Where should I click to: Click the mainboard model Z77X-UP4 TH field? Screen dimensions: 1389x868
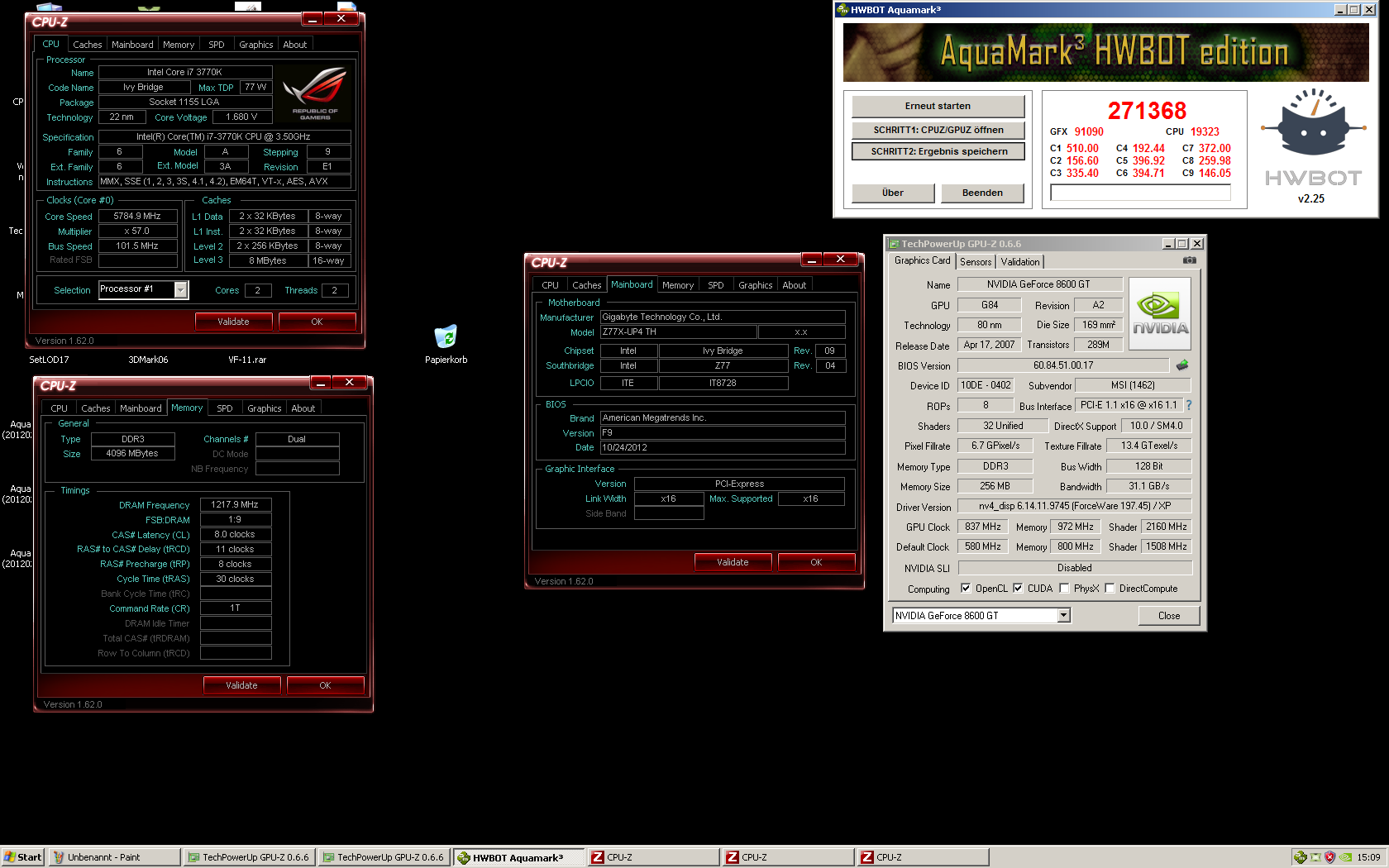(x=678, y=332)
